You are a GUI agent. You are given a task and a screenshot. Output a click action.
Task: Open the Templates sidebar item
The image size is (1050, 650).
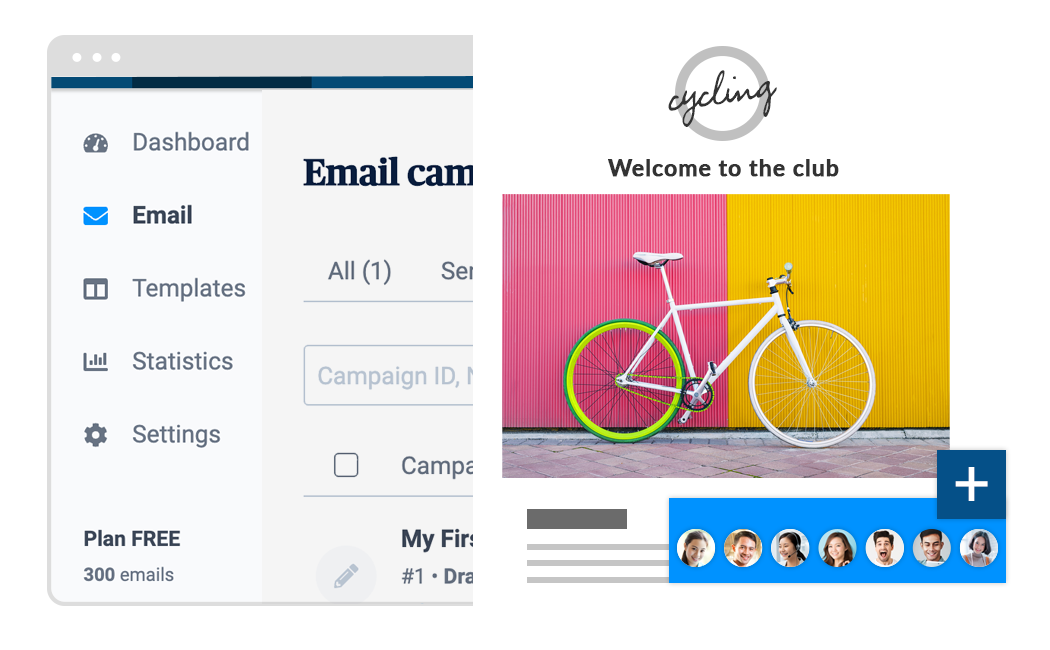click(189, 289)
